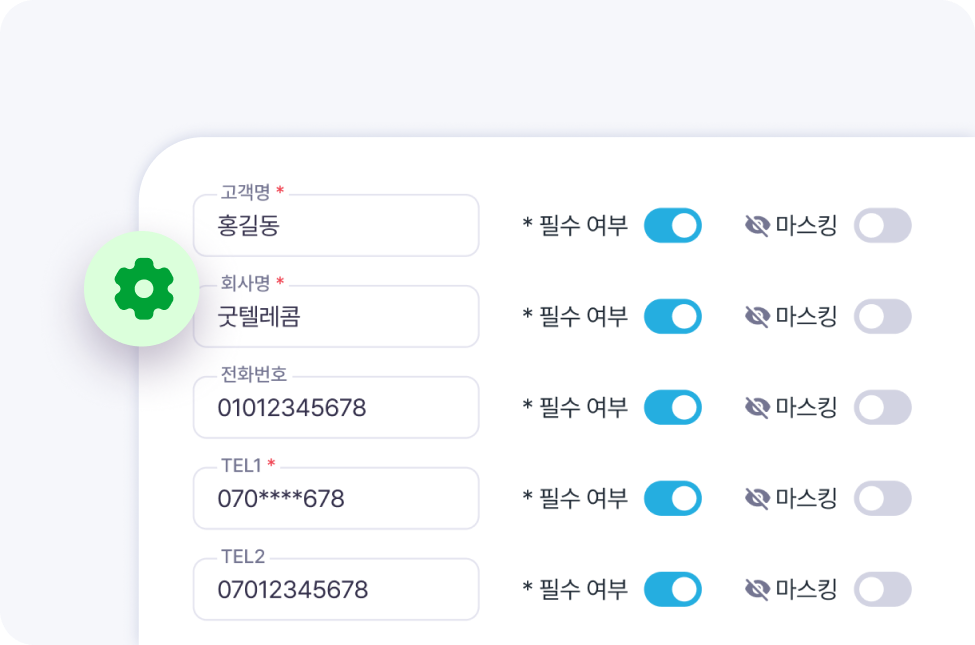This screenshot has height=645, width=975.
Task: Toggle 필수 여부 switch for 회사명
Action: click(672, 317)
